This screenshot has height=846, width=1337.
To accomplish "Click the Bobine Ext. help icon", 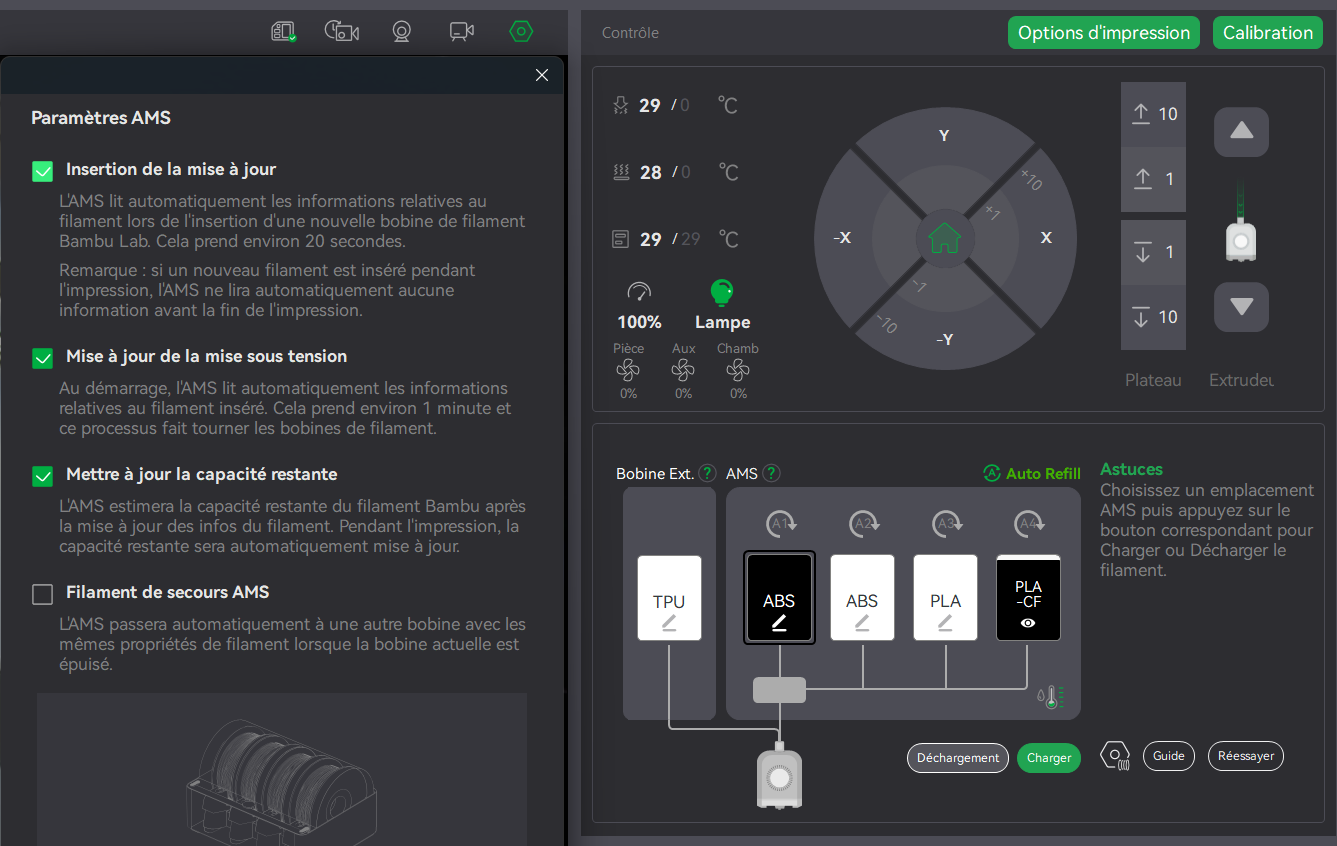I will [x=707, y=473].
